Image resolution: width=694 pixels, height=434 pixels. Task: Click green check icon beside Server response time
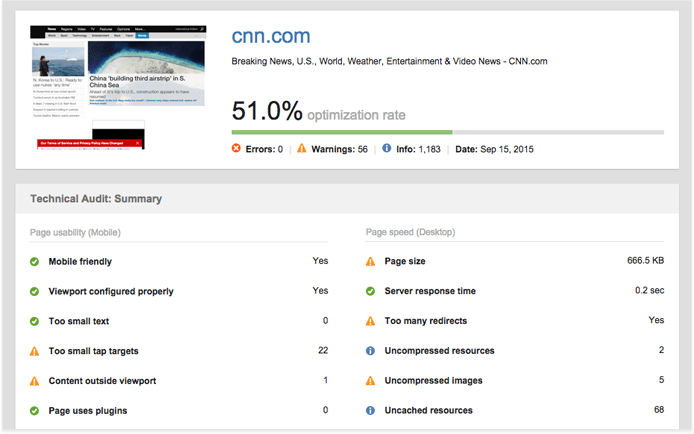[370, 291]
